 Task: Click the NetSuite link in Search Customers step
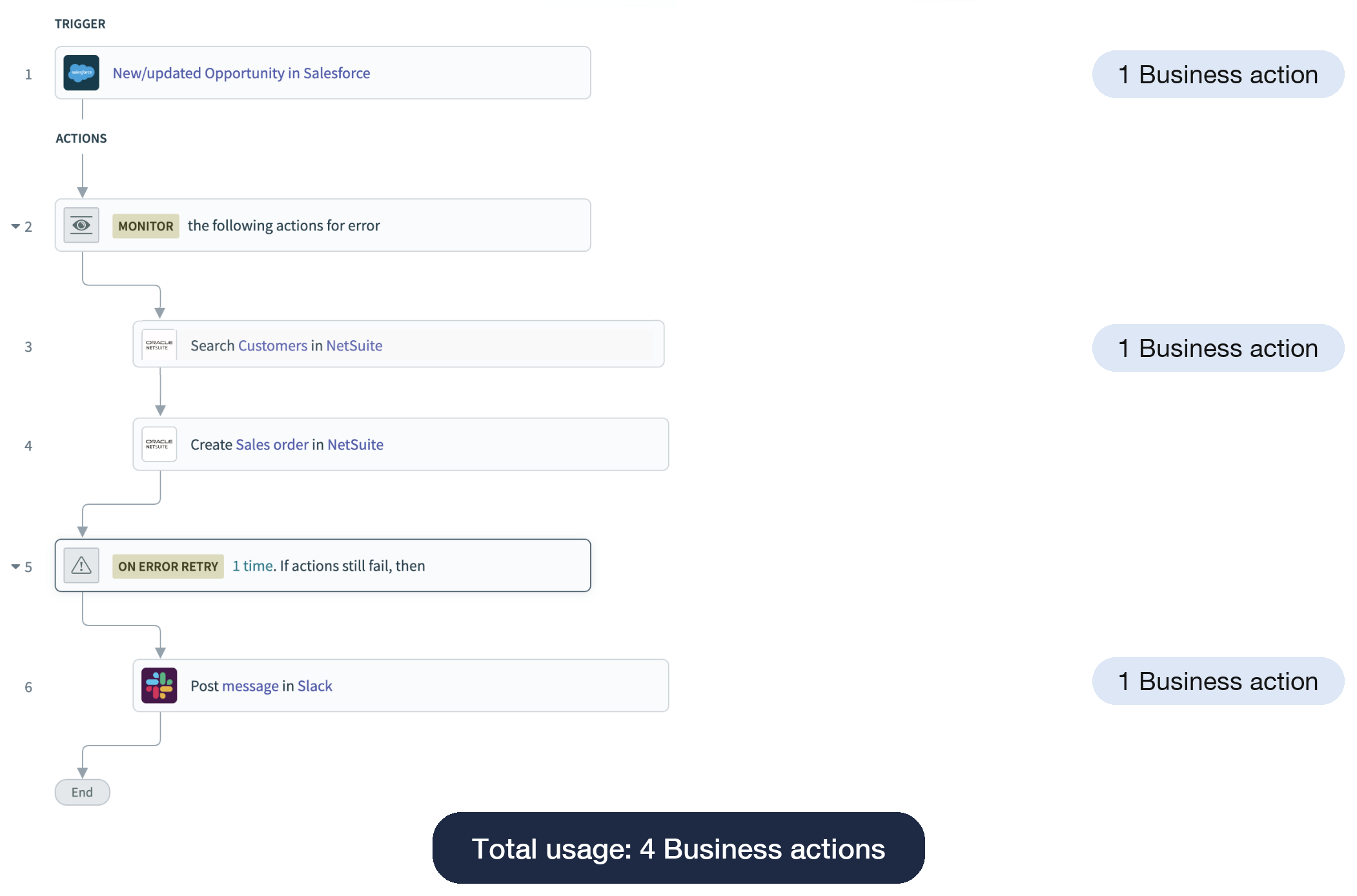[354, 346]
